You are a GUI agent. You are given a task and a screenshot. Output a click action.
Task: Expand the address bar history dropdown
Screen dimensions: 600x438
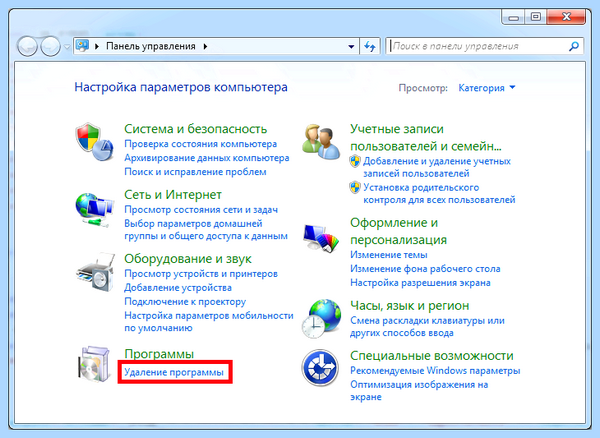point(351,47)
